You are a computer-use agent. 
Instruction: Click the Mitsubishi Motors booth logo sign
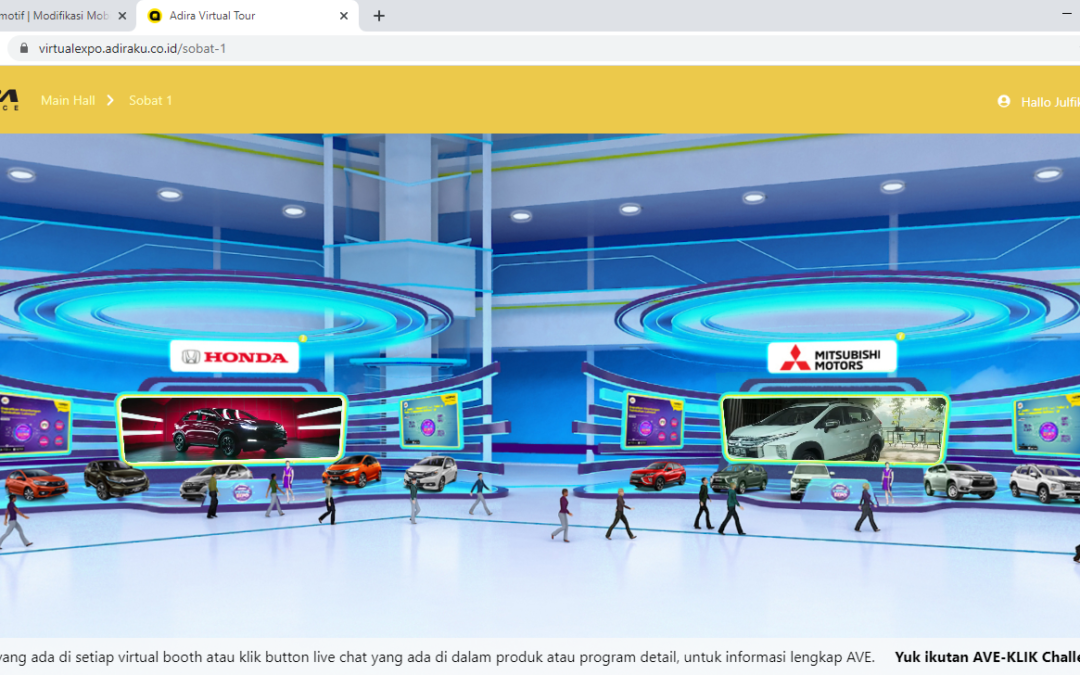click(831, 358)
